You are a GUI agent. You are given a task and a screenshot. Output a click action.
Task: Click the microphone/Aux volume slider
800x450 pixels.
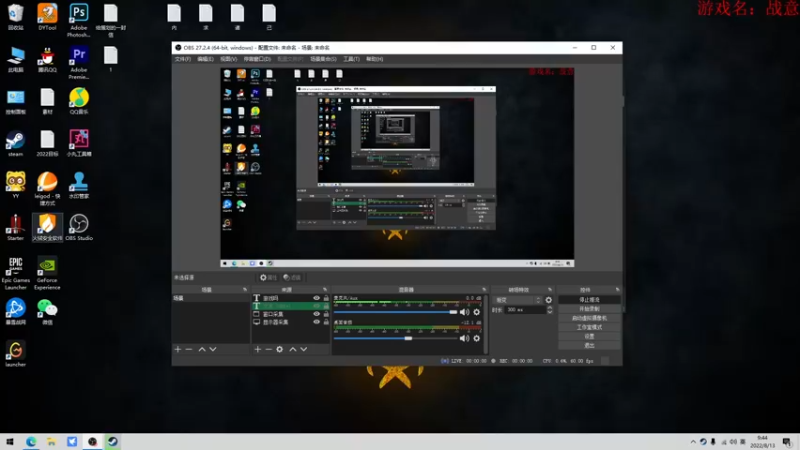(395, 312)
